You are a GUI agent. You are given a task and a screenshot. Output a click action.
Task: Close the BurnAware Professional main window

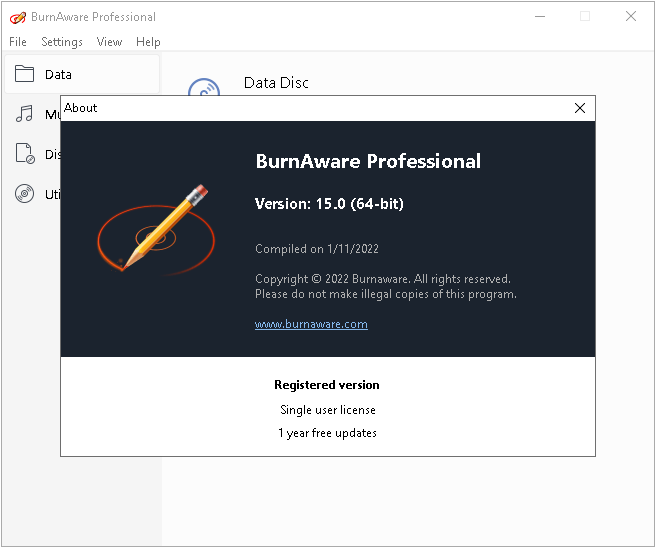click(630, 17)
